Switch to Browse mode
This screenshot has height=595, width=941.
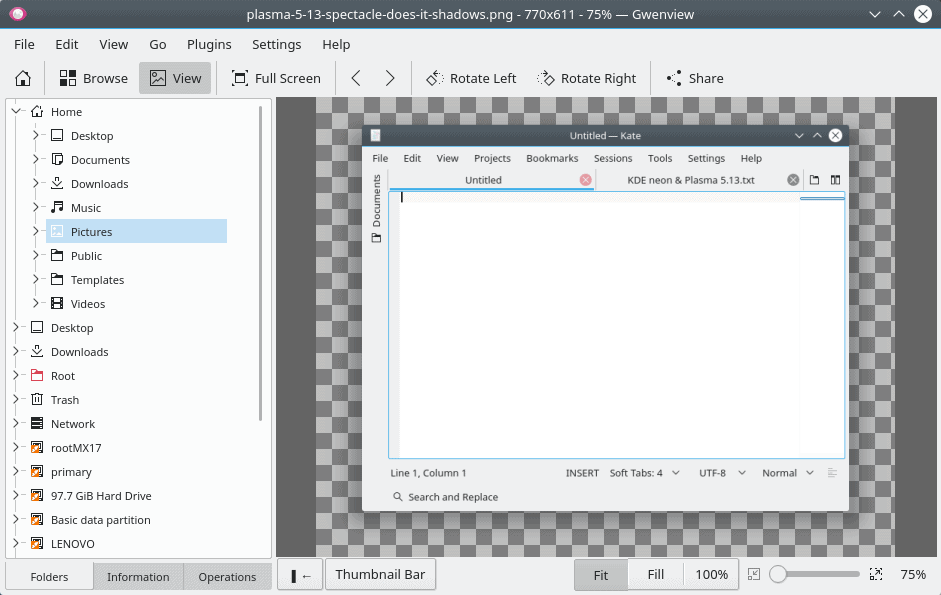pyautogui.click(x=94, y=78)
